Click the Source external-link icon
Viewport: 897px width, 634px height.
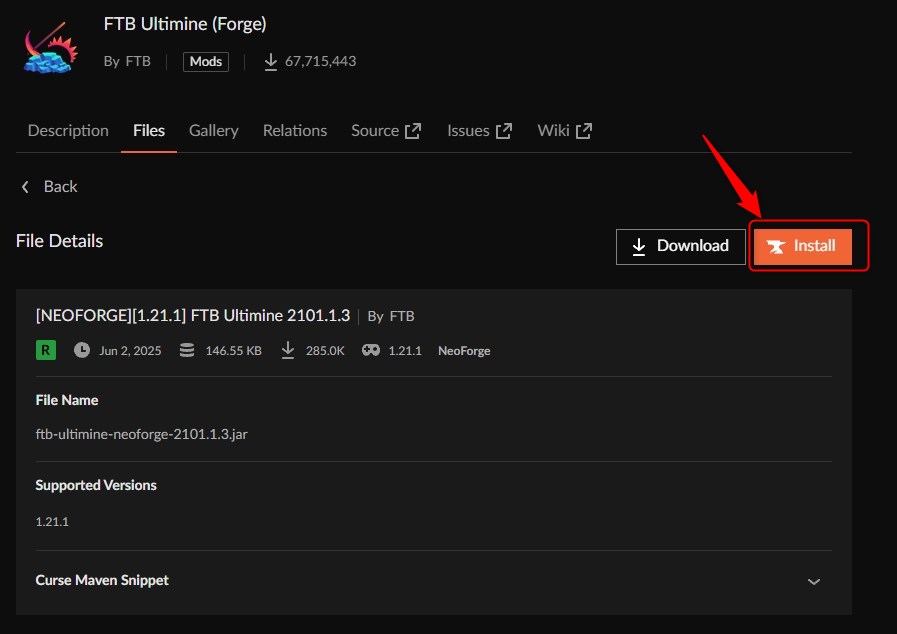413,131
